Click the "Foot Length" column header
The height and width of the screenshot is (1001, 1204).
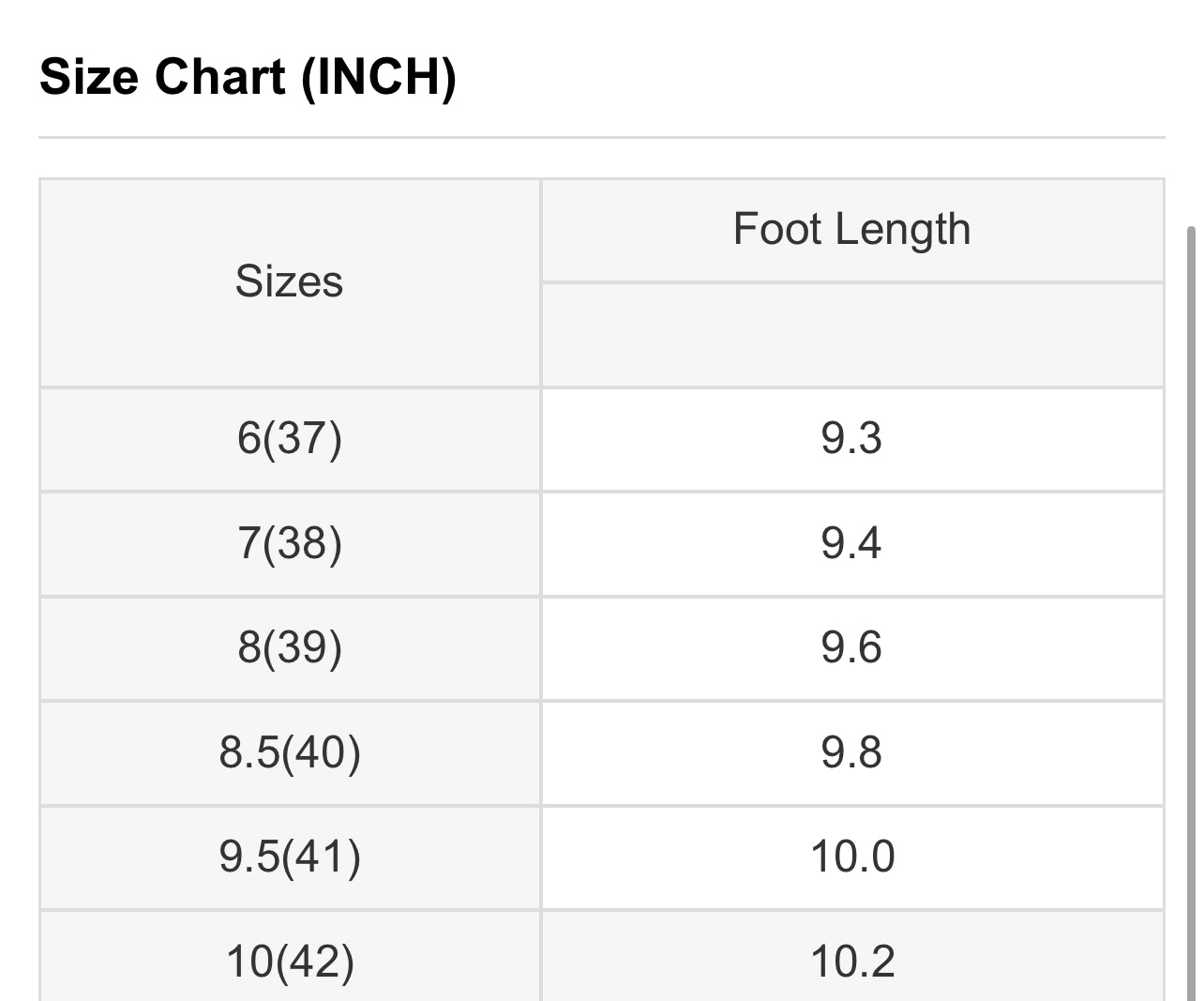pyautogui.click(x=851, y=230)
